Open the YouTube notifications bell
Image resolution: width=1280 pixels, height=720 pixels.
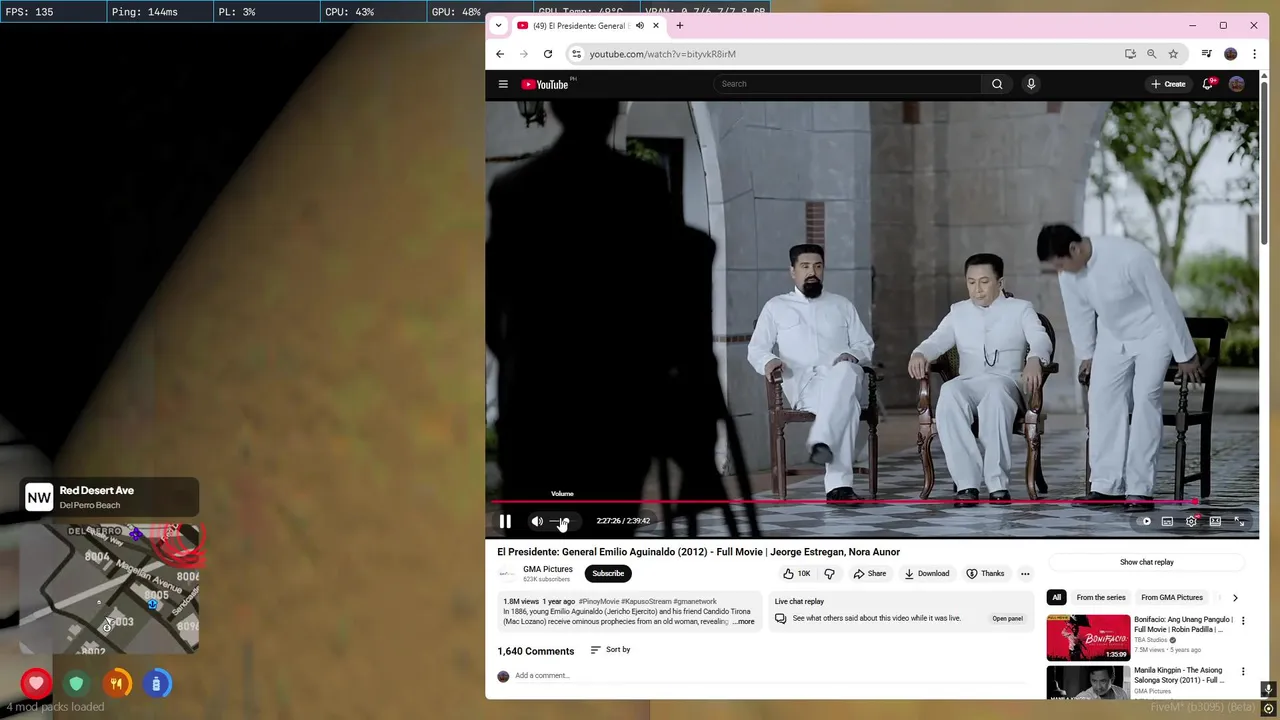pos(1207,84)
